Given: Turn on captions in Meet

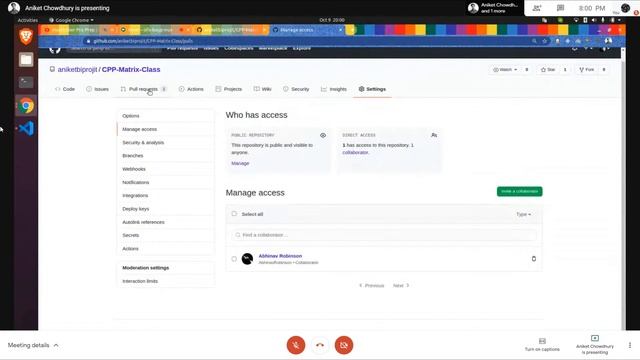Looking at the screenshot, I should click(542, 345).
